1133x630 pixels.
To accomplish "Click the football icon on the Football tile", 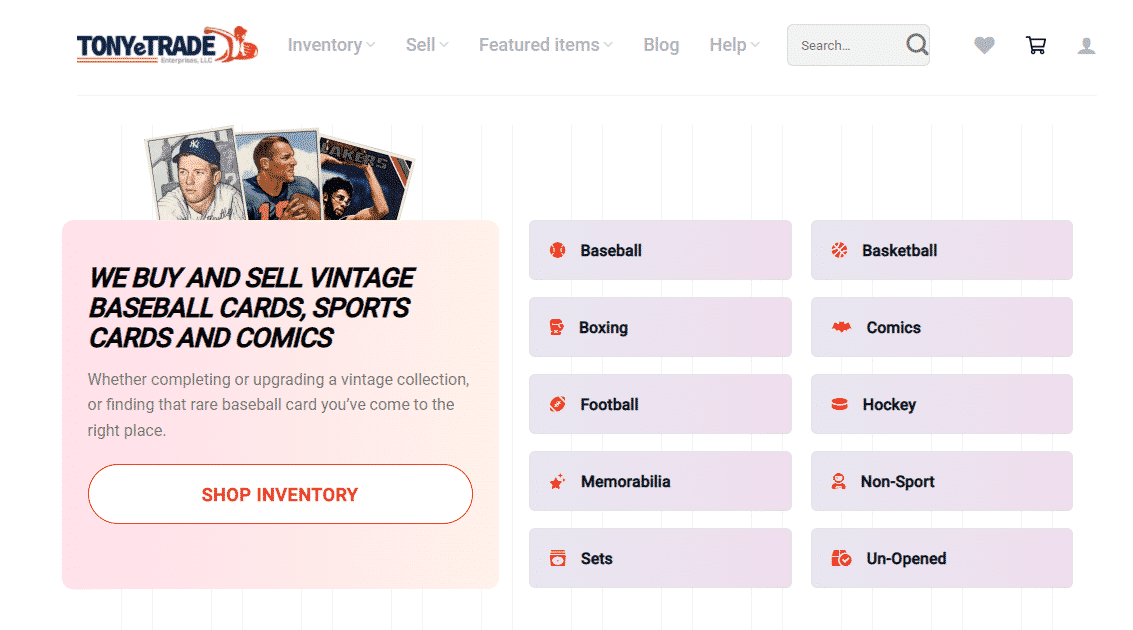I will point(557,404).
